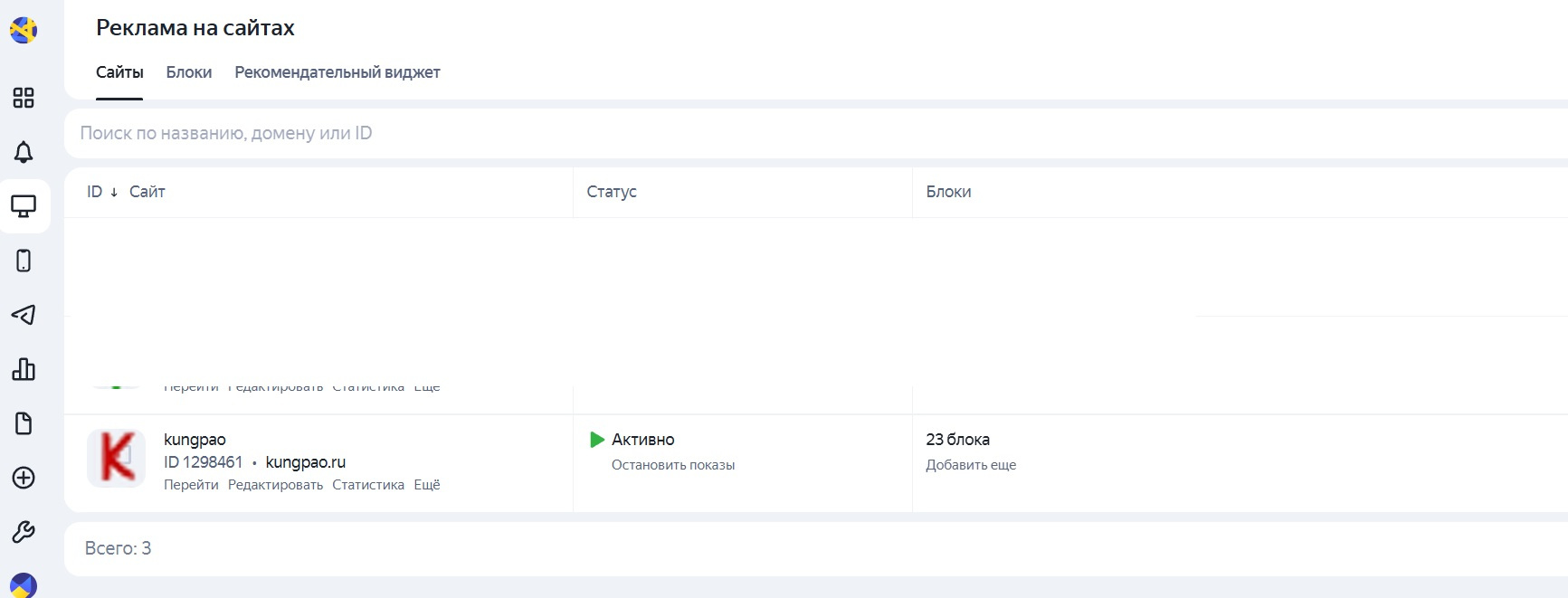The width and height of the screenshot is (1568, 598).
Task: Select the desktop sites monitor icon
Action: (24, 206)
